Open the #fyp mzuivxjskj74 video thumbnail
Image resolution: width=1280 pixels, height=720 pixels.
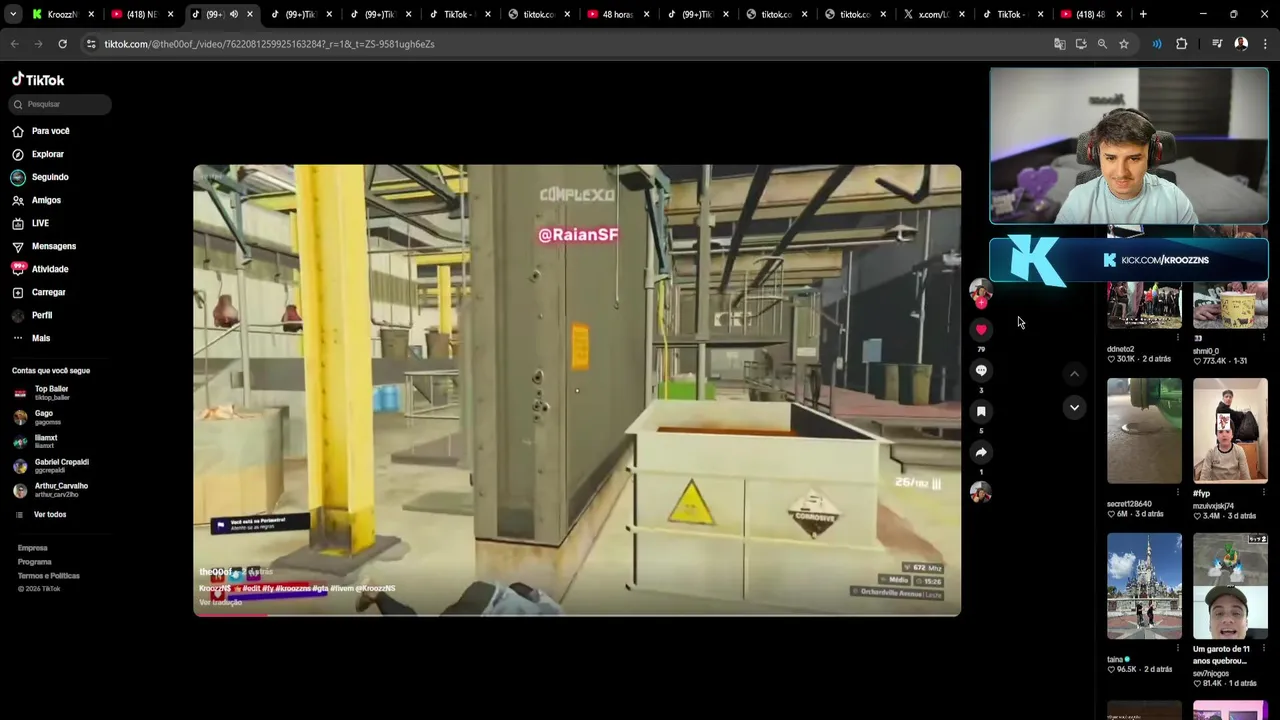pos(1230,431)
